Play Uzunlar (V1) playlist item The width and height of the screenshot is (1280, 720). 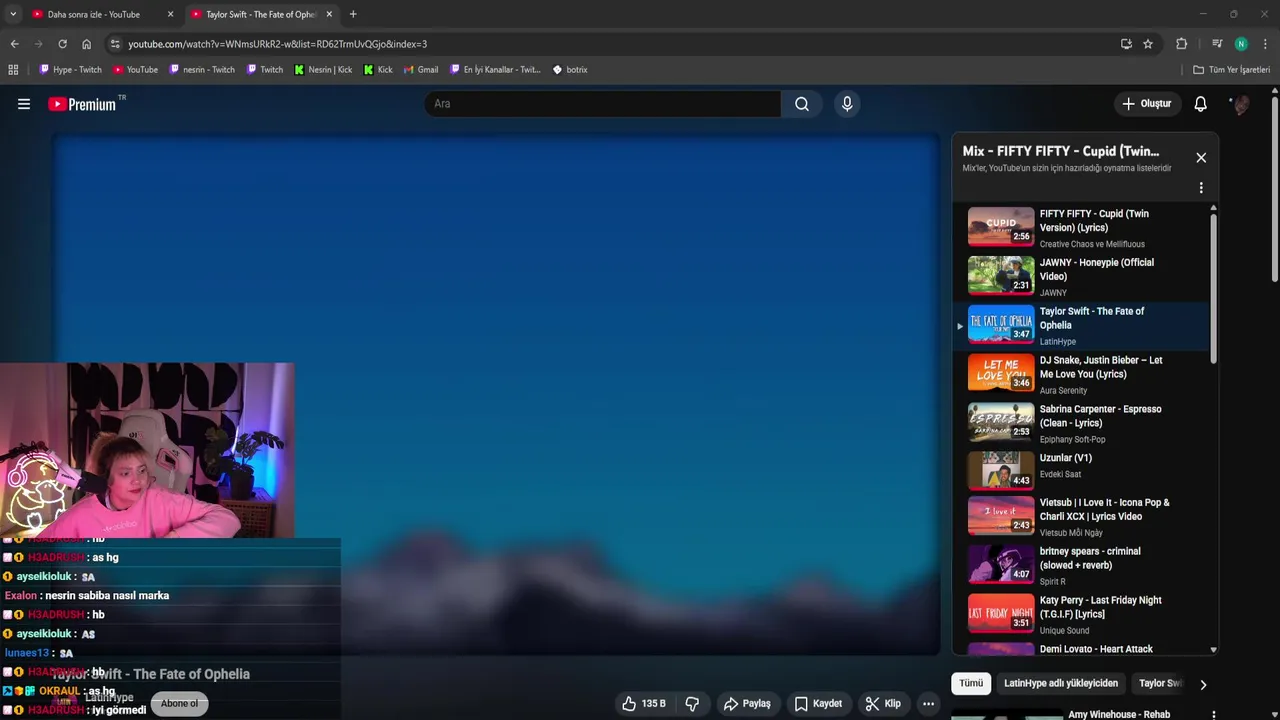(1083, 472)
